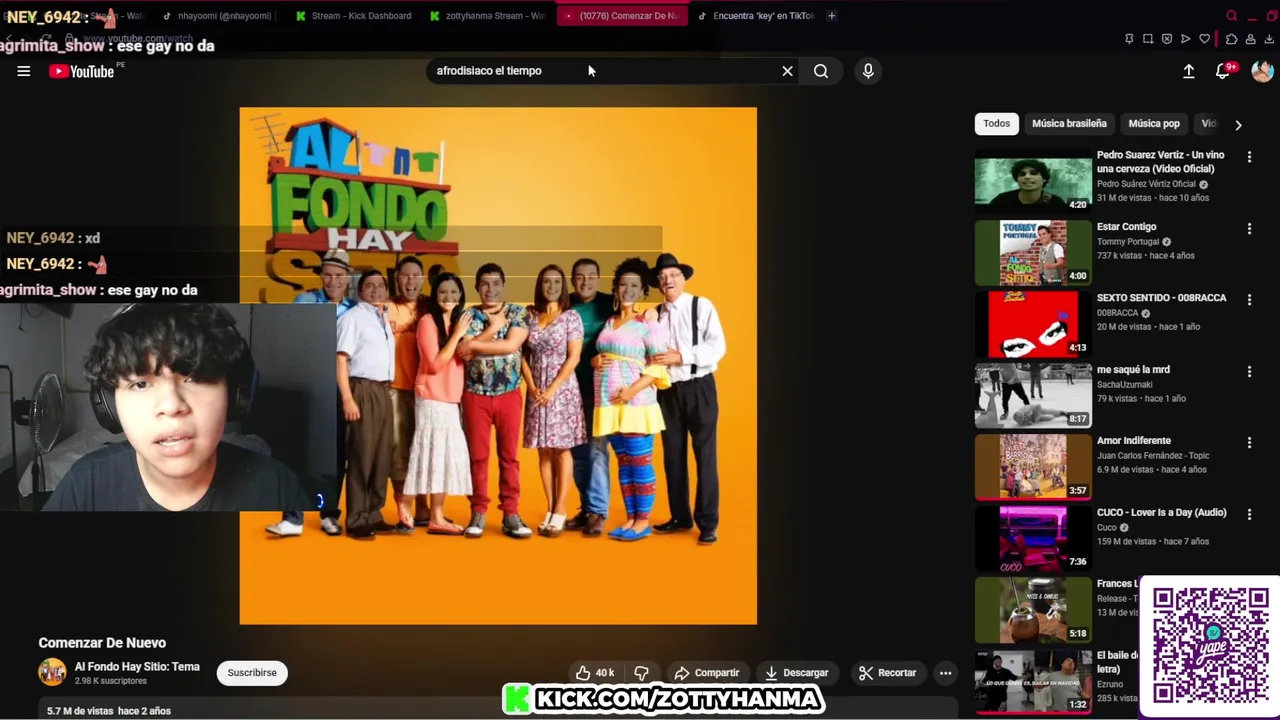This screenshot has height=720, width=1280.
Task: Select the Música brasileña chip
Action: tap(1069, 124)
